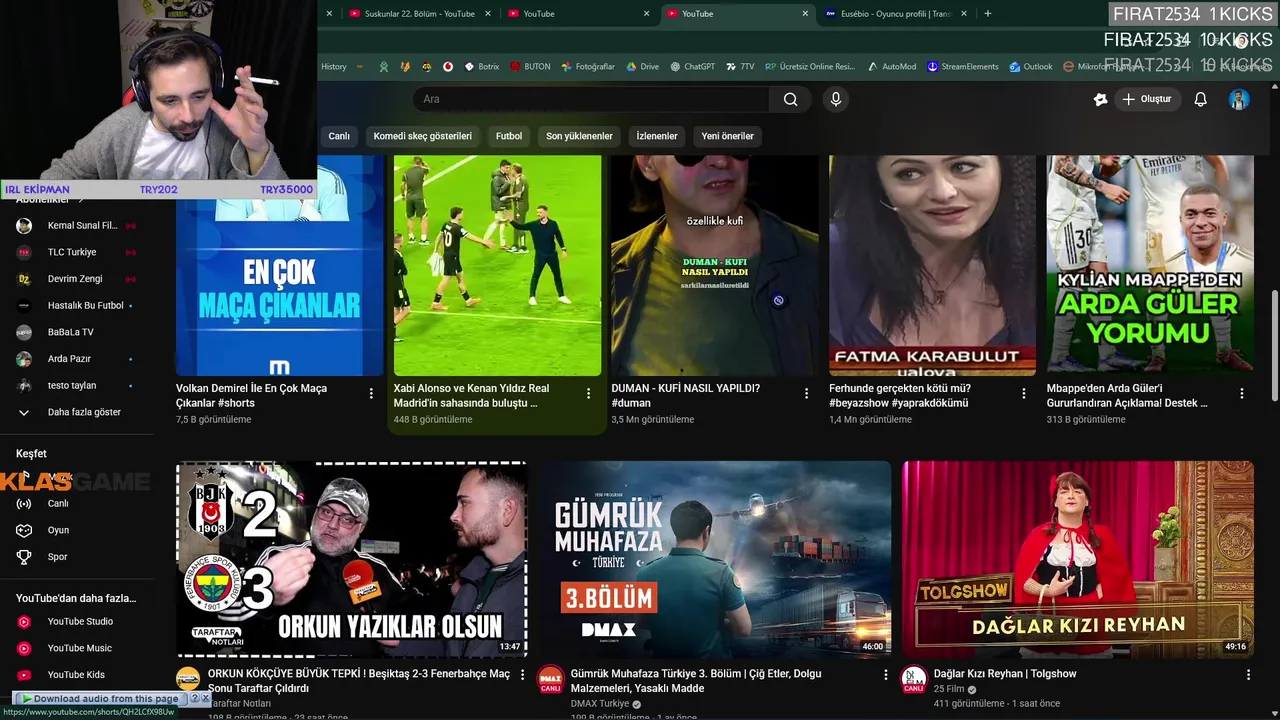The height and width of the screenshot is (720, 1280).
Task: Open a new browser tab
Action: pyautogui.click(x=988, y=14)
